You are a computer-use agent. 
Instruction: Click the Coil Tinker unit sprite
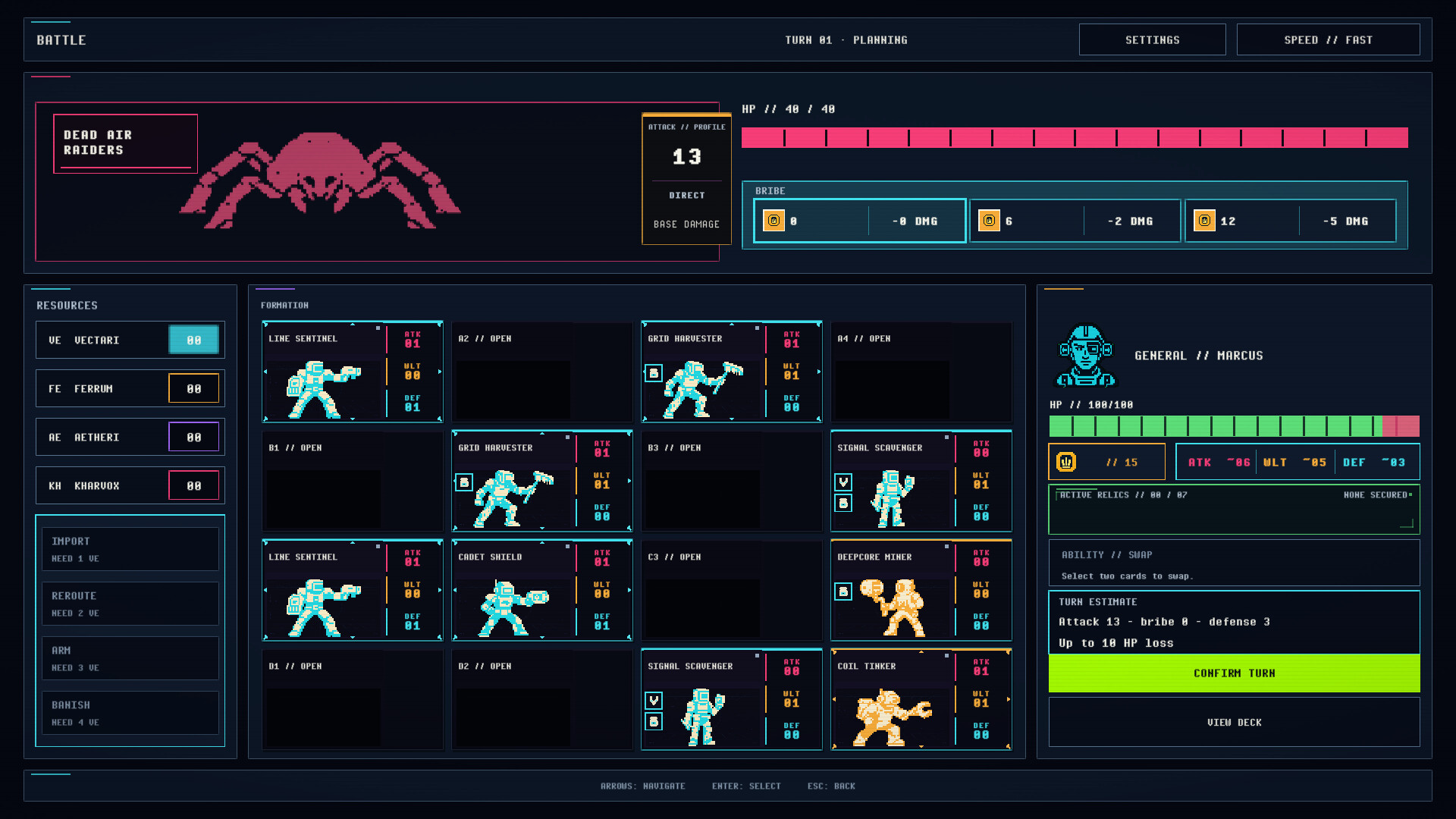click(893, 717)
